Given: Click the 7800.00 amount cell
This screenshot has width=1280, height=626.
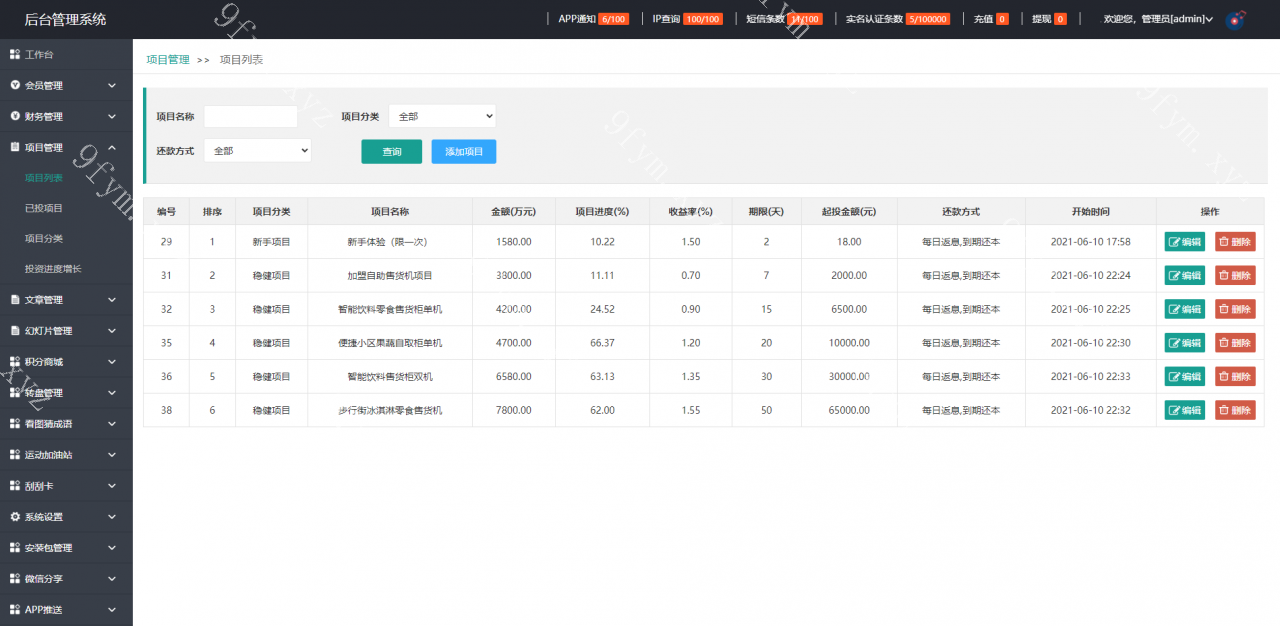Looking at the screenshot, I should point(514,410).
